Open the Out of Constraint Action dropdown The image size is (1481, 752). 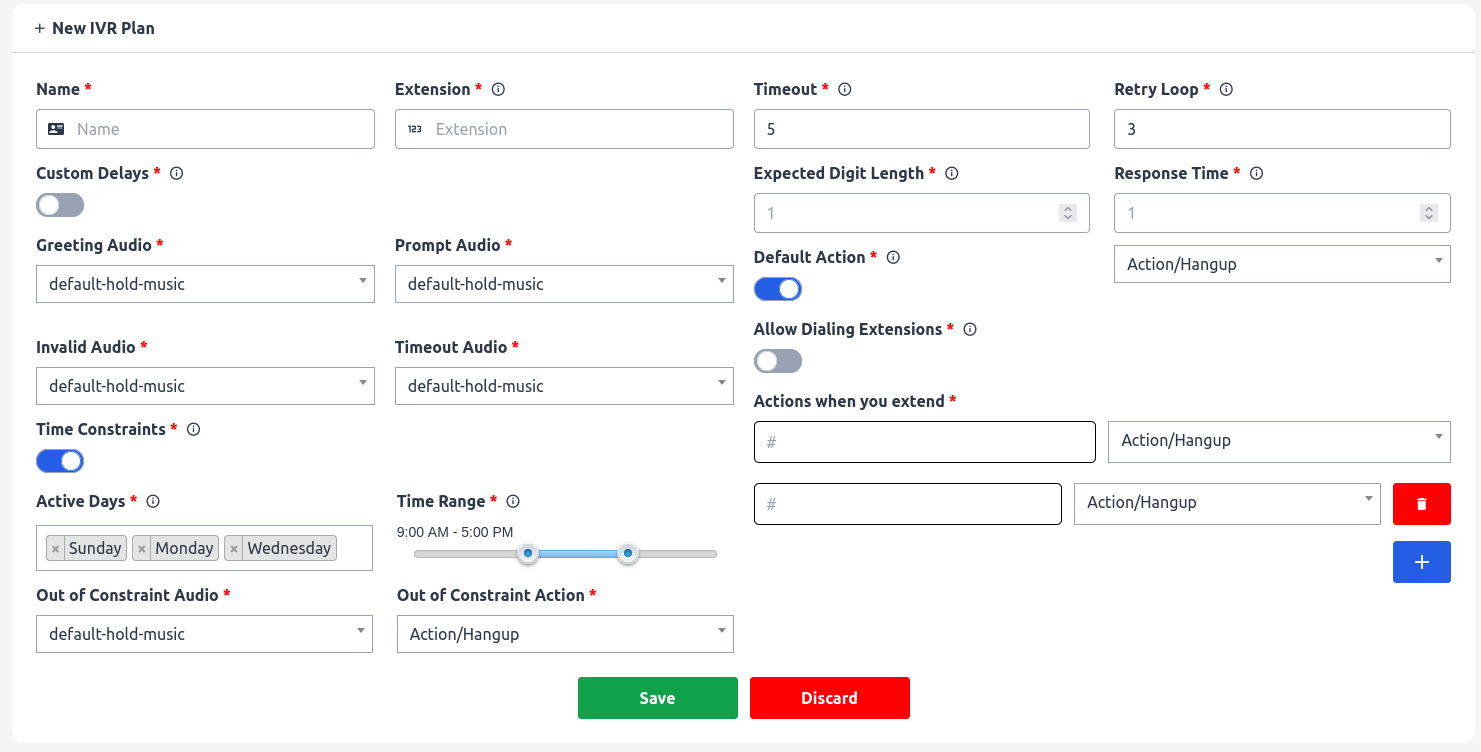pyautogui.click(x=565, y=634)
